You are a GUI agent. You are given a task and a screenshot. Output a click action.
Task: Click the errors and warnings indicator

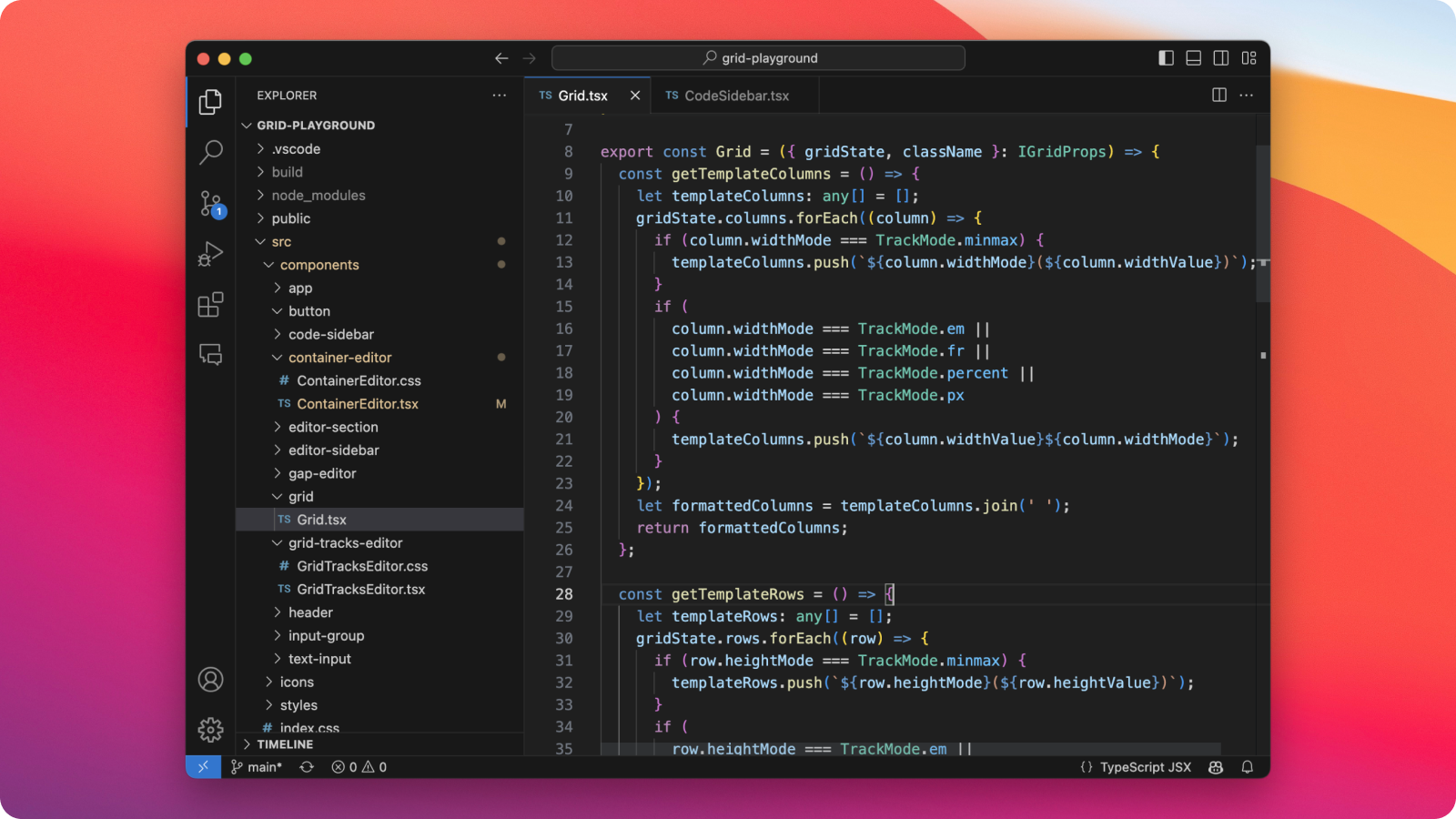(x=359, y=767)
